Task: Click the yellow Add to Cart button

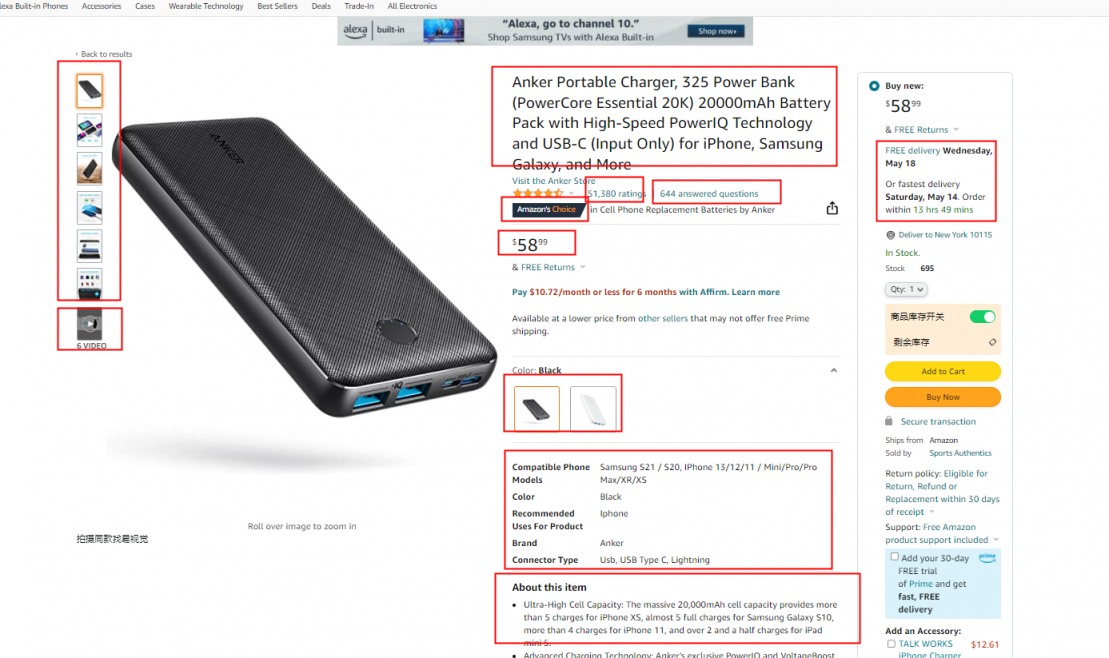Action: tap(943, 371)
